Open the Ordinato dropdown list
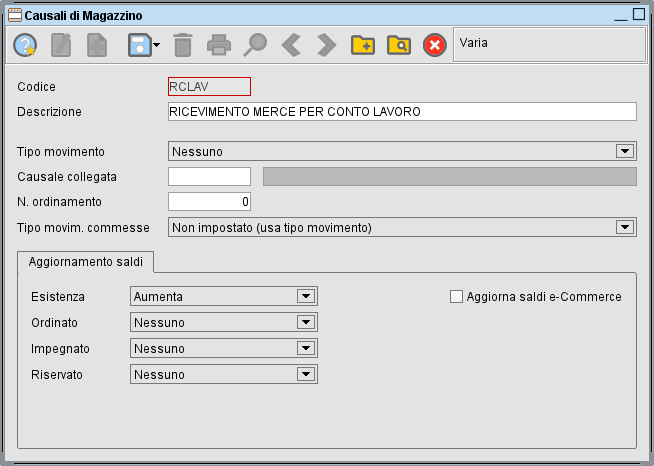Viewport: 654px width, 466px height. pyautogui.click(x=306, y=323)
